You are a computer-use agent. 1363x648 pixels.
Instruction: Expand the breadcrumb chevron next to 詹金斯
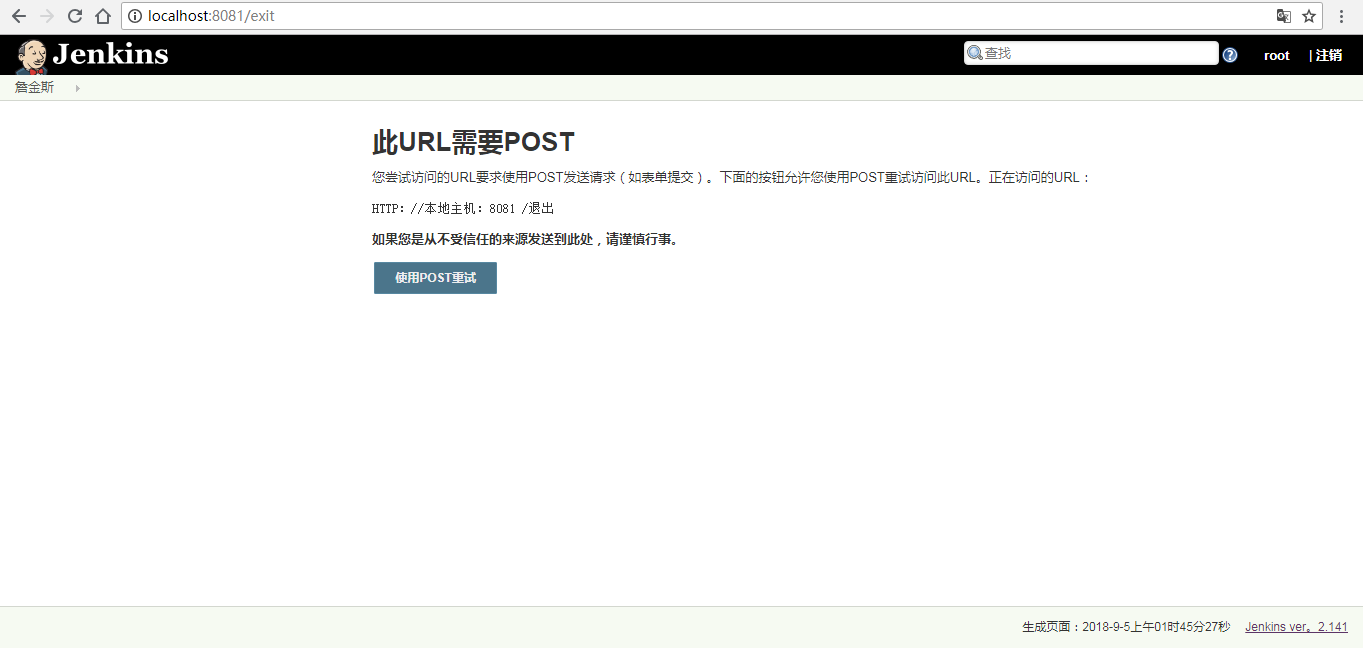click(78, 87)
